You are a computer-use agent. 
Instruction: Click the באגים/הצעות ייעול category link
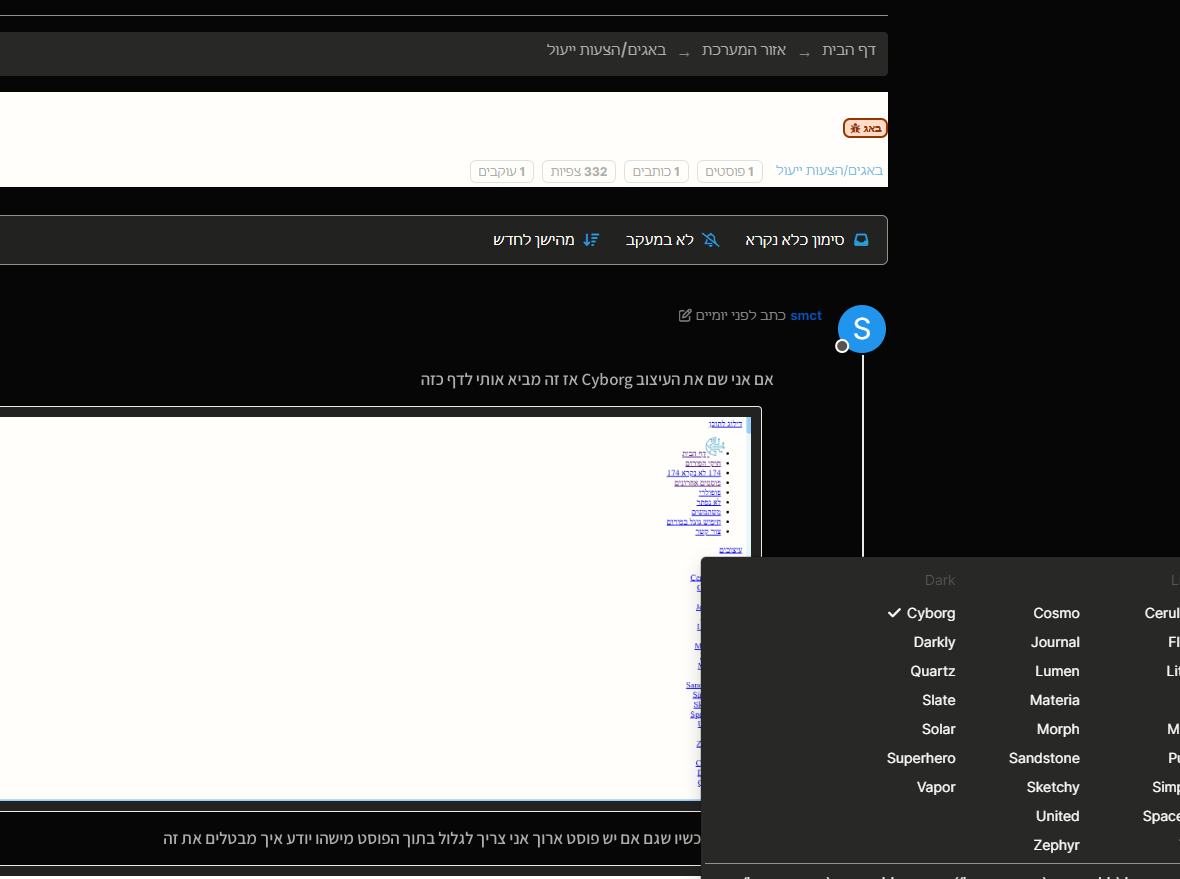tap(829, 171)
